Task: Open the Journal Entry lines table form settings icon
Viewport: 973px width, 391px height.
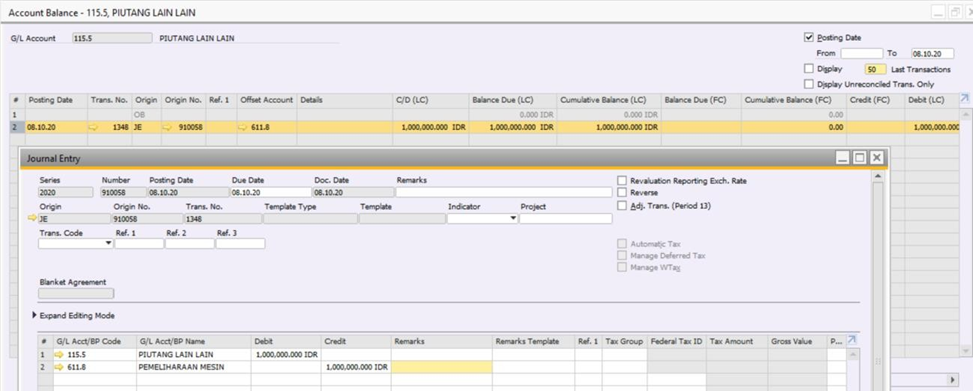Action: click(x=852, y=340)
